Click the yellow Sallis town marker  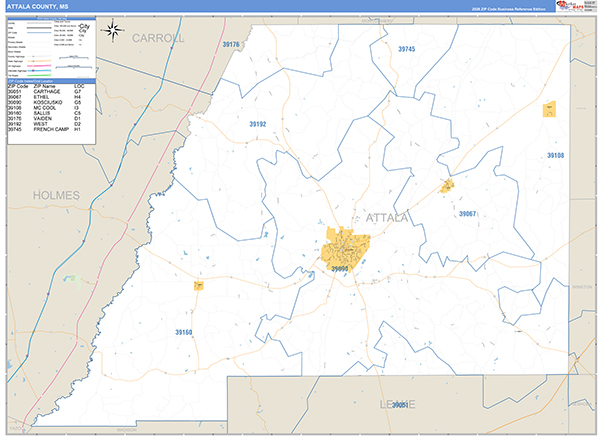point(199,286)
